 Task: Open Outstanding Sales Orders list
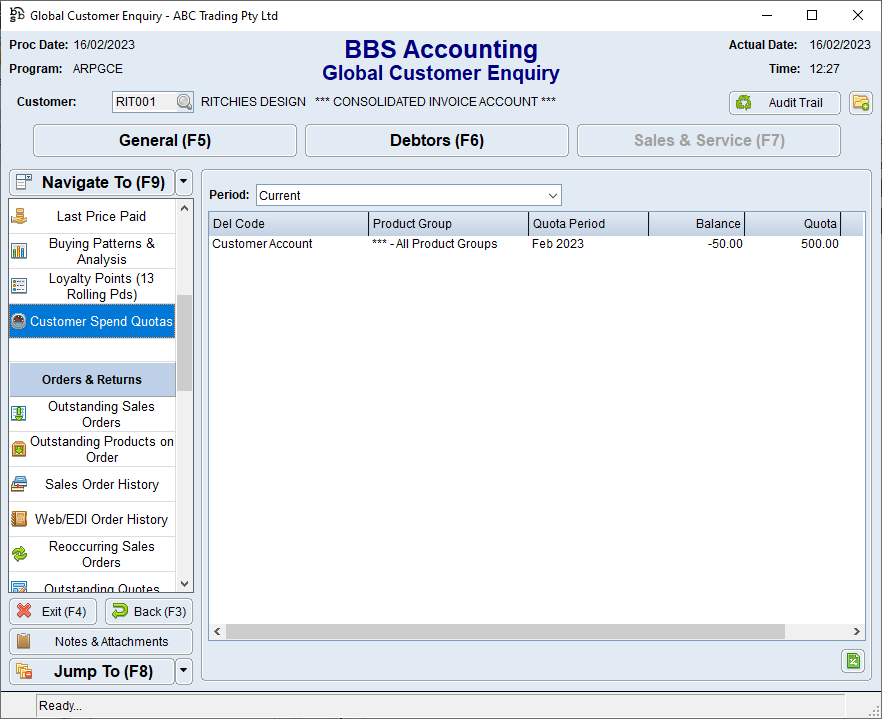101,414
